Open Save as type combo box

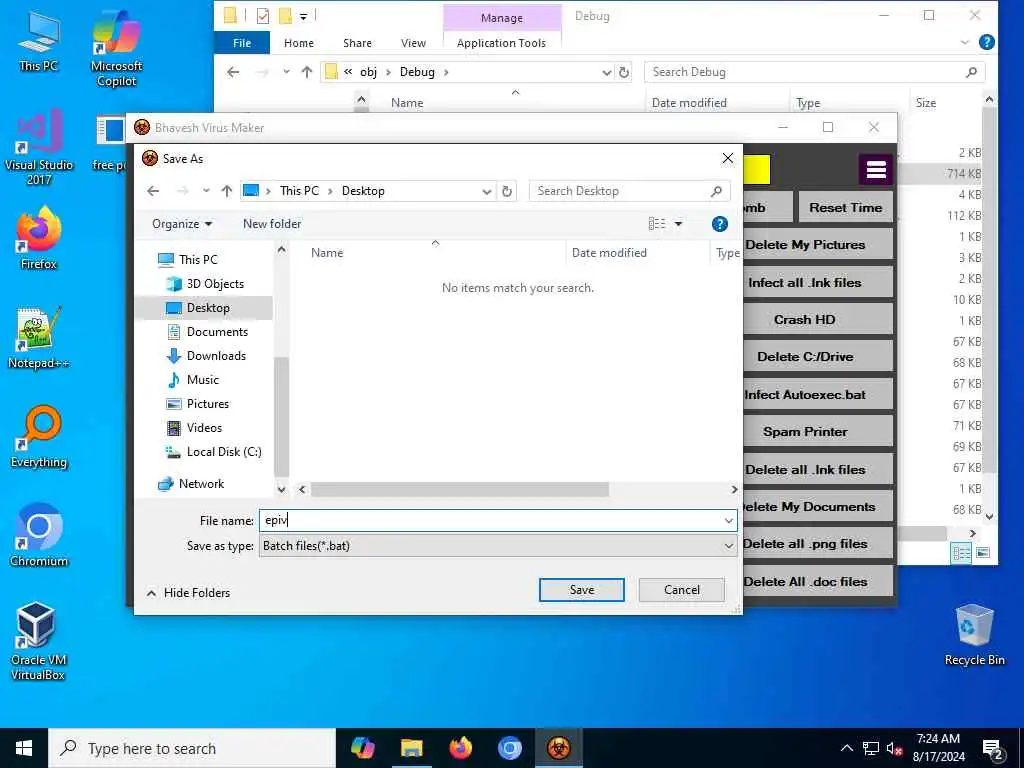[x=498, y=546]
